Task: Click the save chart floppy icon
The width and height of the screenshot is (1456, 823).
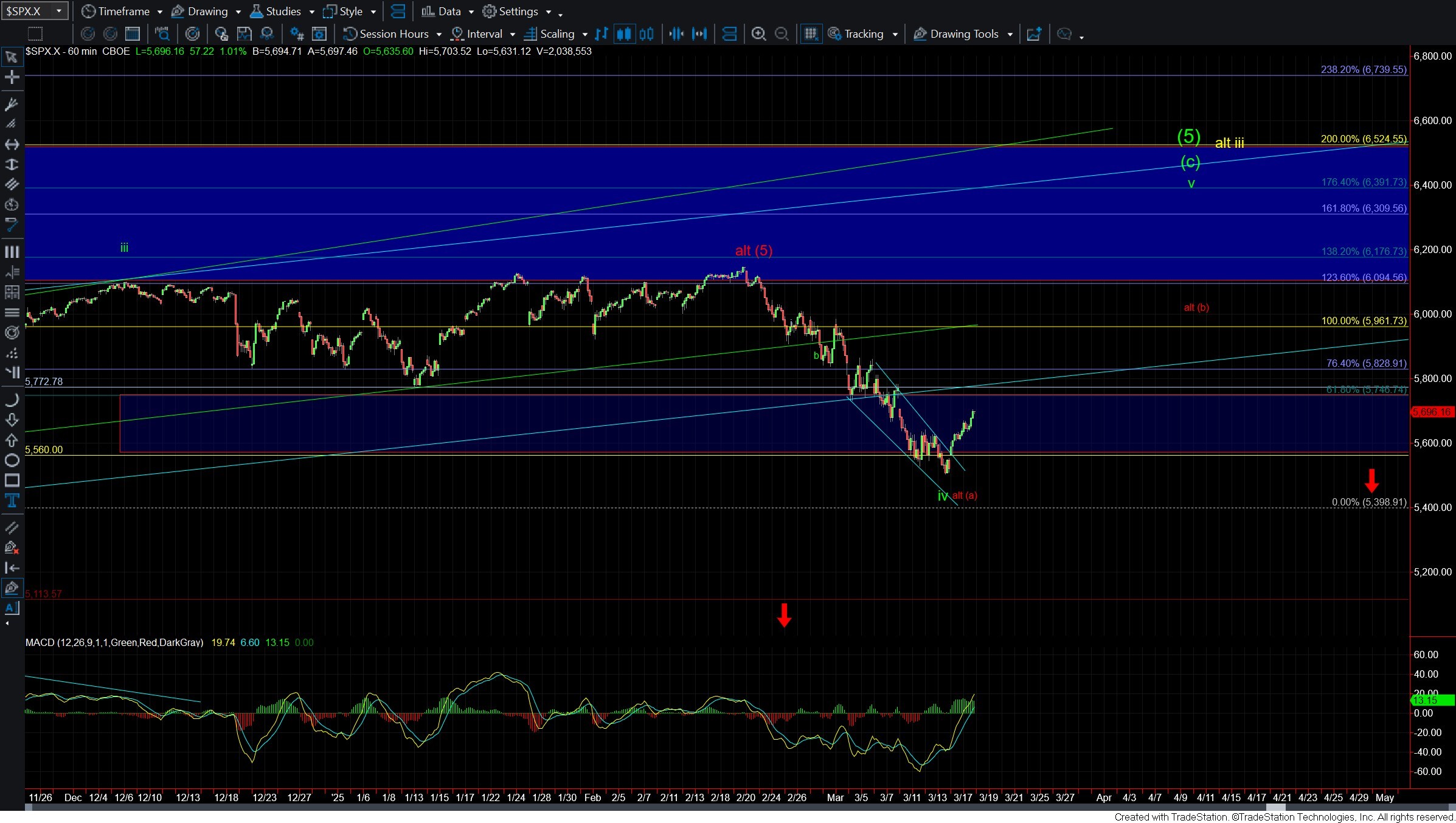Action: point(244,34)
